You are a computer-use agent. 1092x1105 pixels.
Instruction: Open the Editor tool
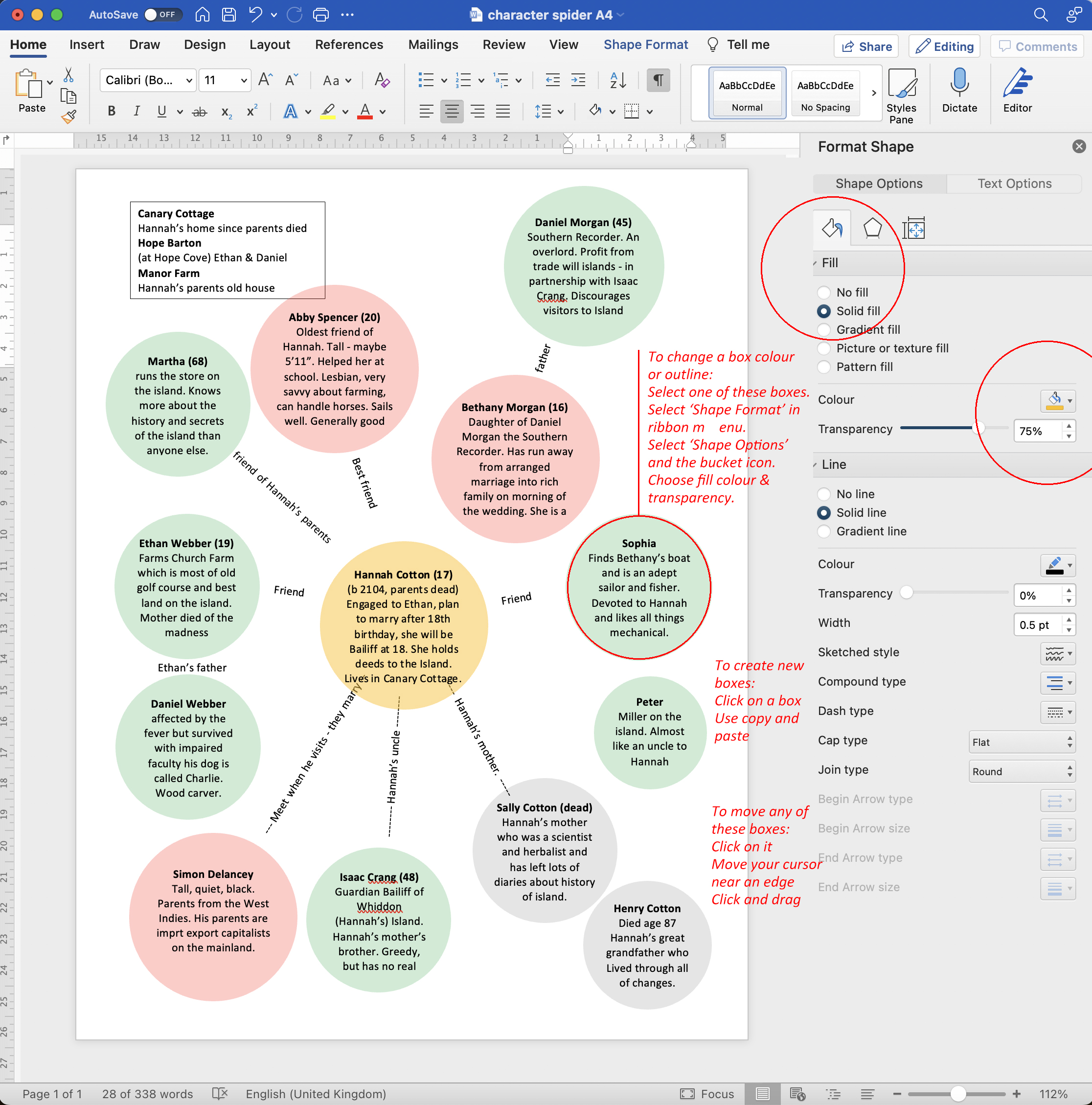click(1018, 91)
